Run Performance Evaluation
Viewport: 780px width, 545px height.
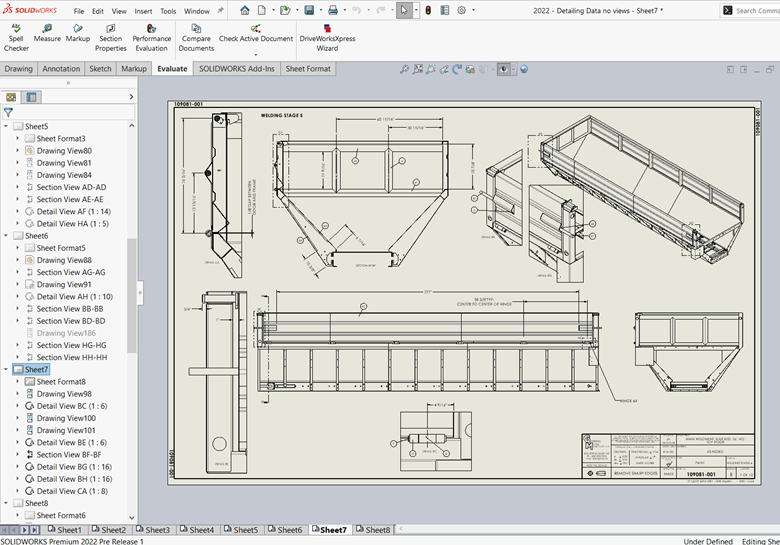coord(151,36)
